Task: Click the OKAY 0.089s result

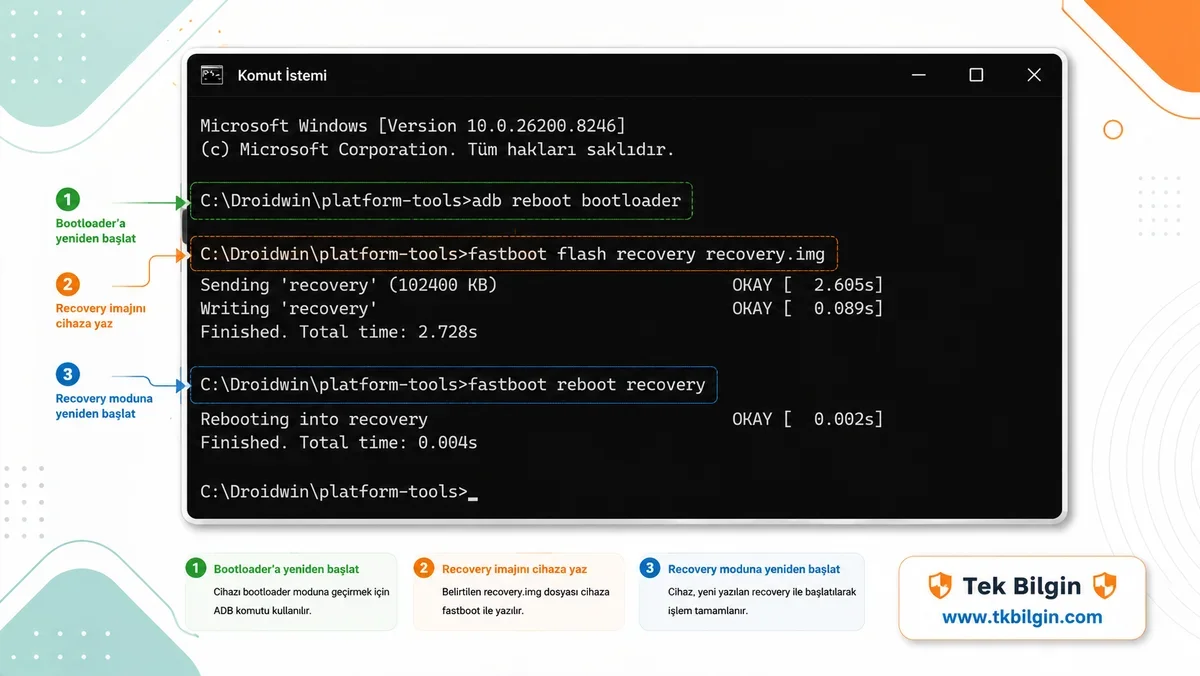Action: [x=808, y=308]
